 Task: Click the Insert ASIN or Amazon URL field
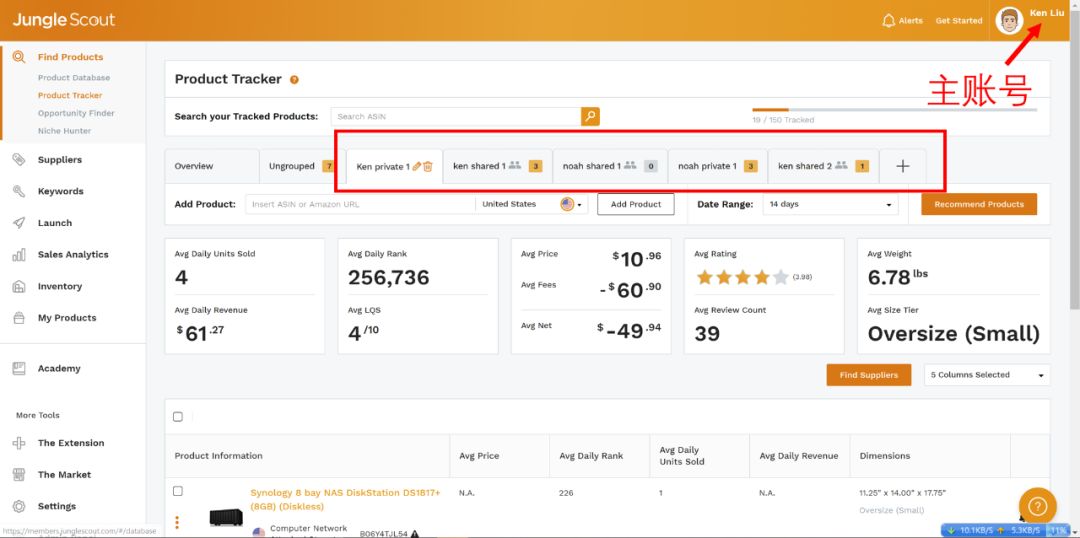coord(360,204)
